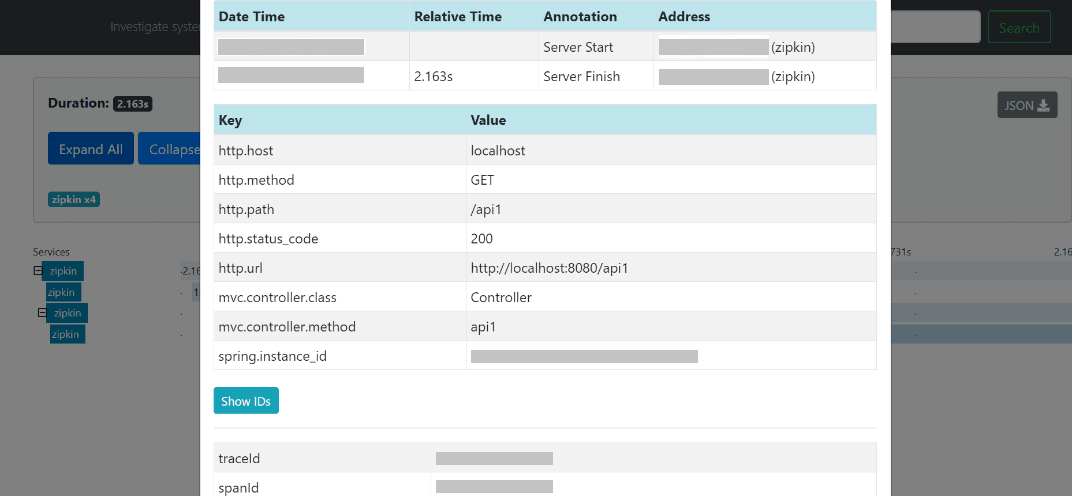Collapse the third zipkin tree row
1072x496 pixels.
[42, 313]
